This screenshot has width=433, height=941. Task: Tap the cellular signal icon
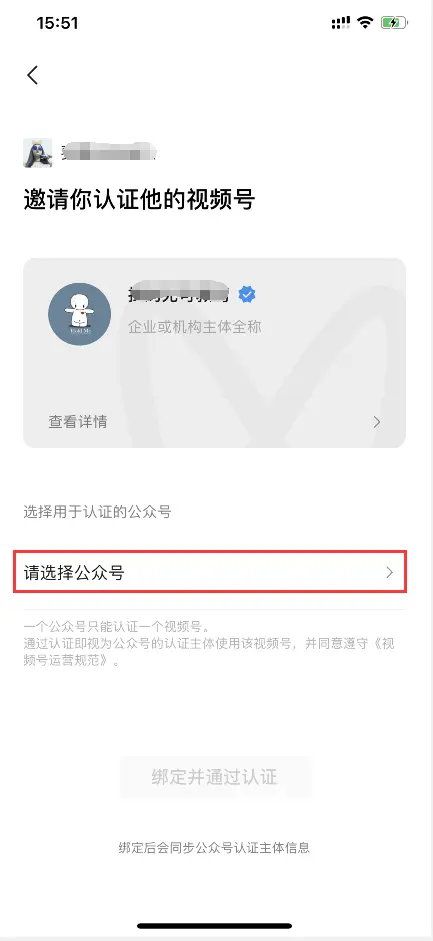[341, 23]
